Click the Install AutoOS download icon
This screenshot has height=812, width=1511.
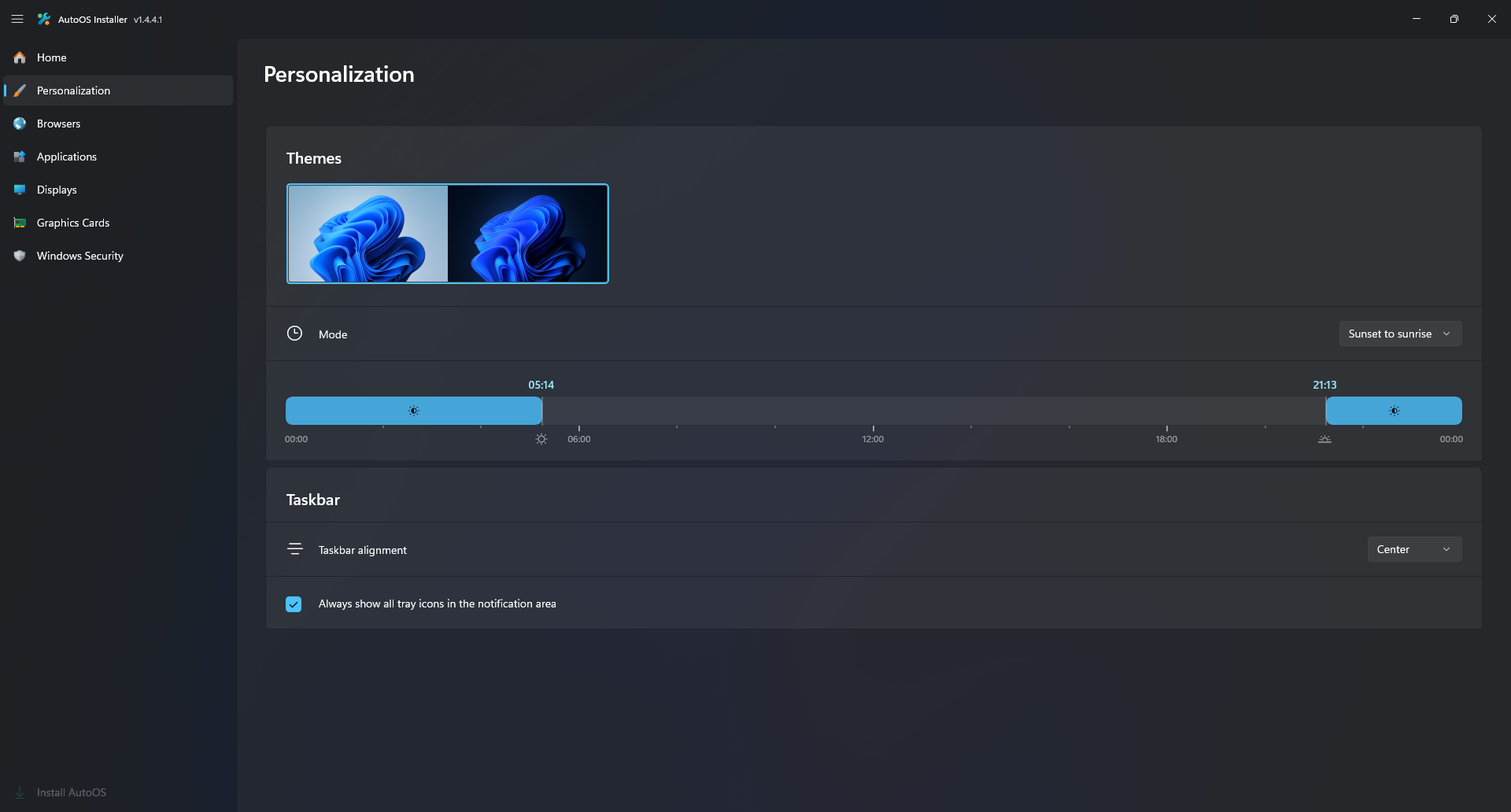(x=20, y=792)
